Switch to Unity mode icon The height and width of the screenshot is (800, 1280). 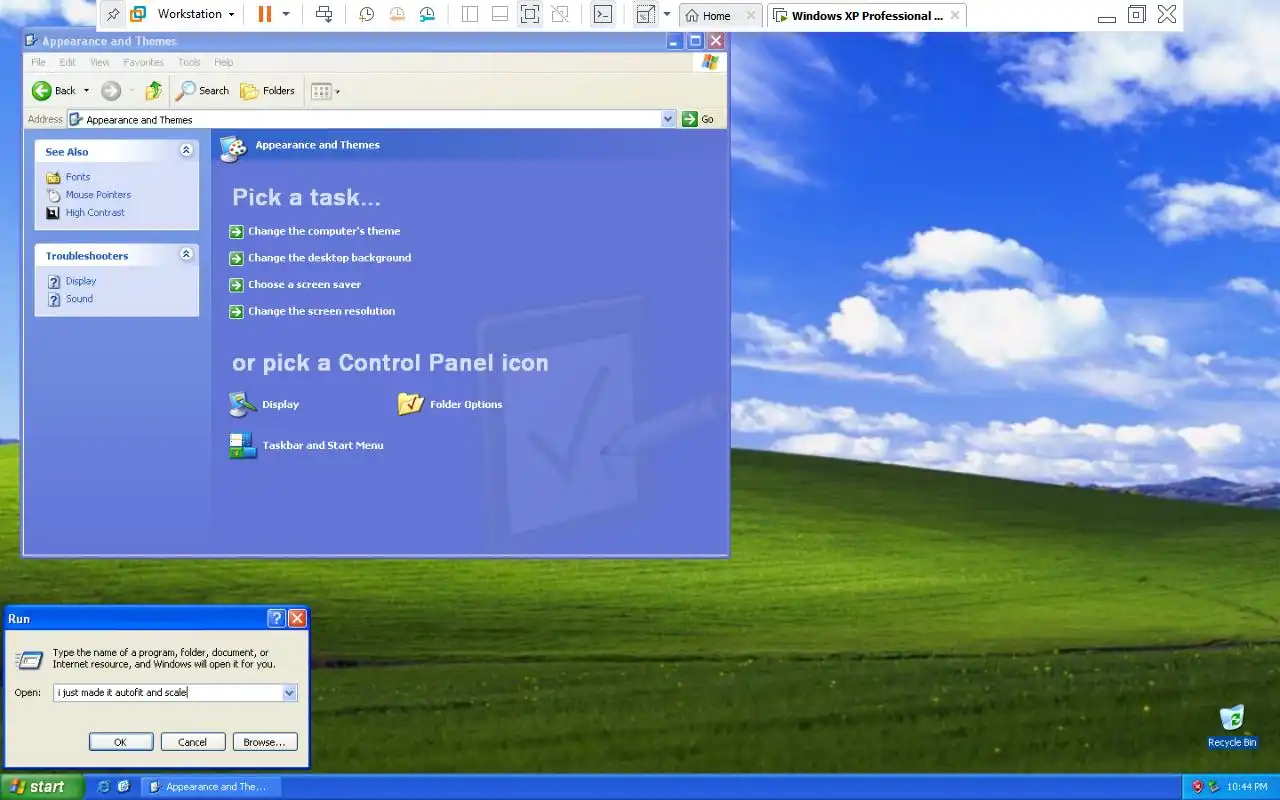[560, 14]
